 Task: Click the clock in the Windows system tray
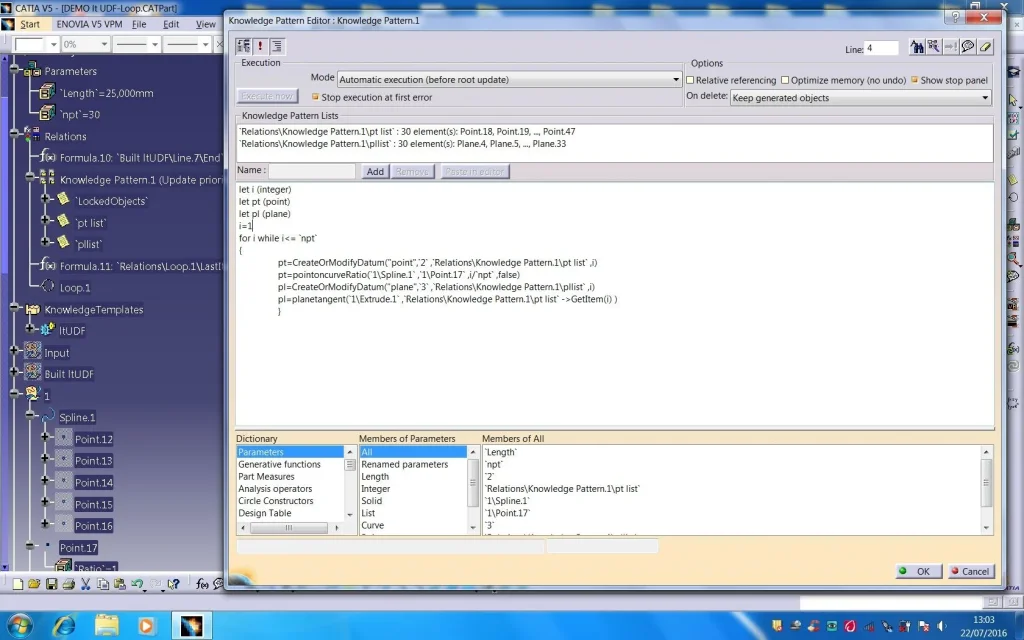983,626
